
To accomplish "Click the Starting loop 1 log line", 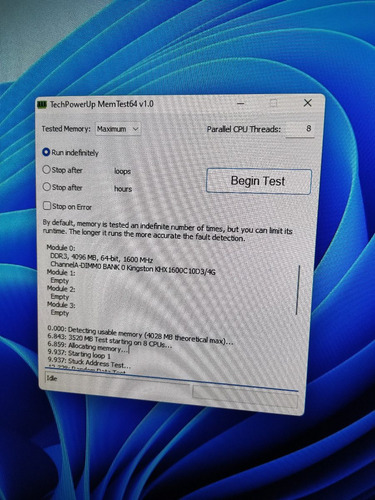I will click(x=79, y=355).
